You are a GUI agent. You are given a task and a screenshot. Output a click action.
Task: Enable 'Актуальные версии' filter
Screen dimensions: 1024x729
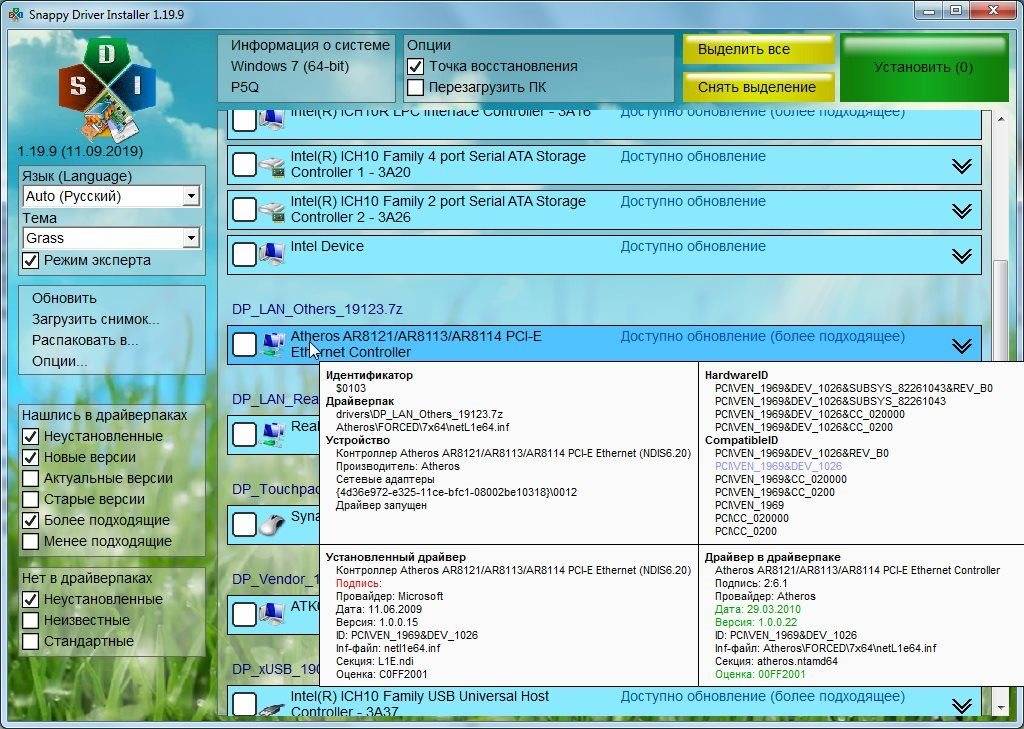[30, 478]
